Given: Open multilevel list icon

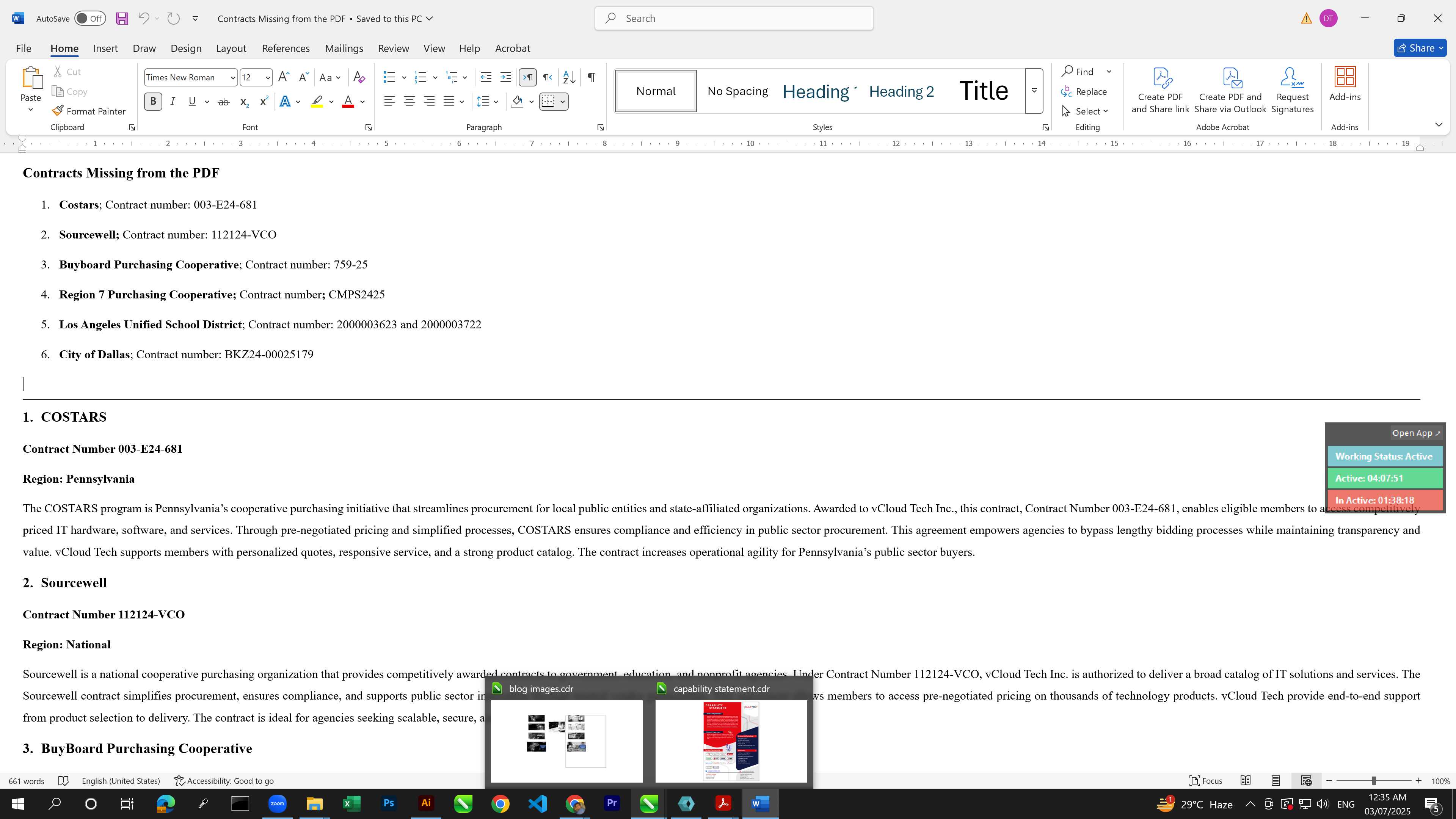Looking at the screenshot, I should [452, 77].
